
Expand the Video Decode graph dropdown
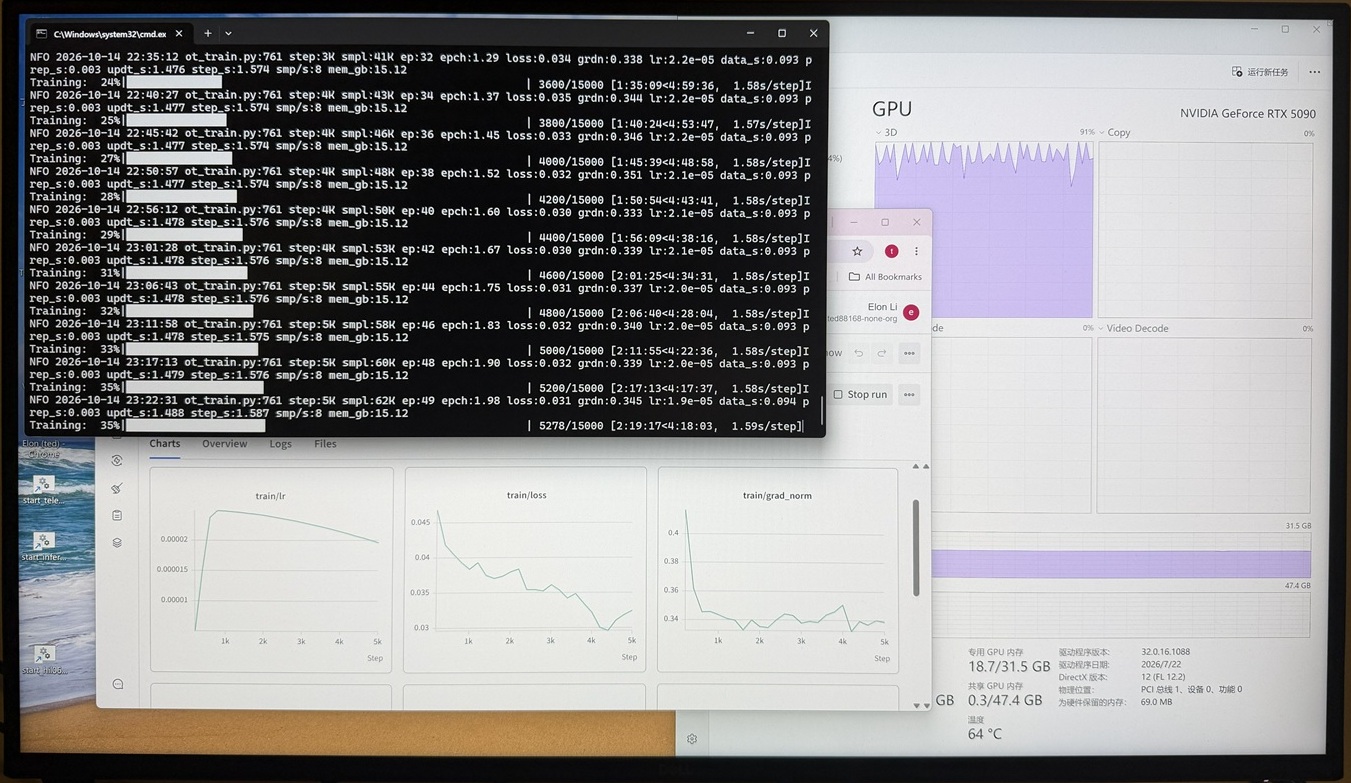pyautogui.click(x=1102, y=328)
